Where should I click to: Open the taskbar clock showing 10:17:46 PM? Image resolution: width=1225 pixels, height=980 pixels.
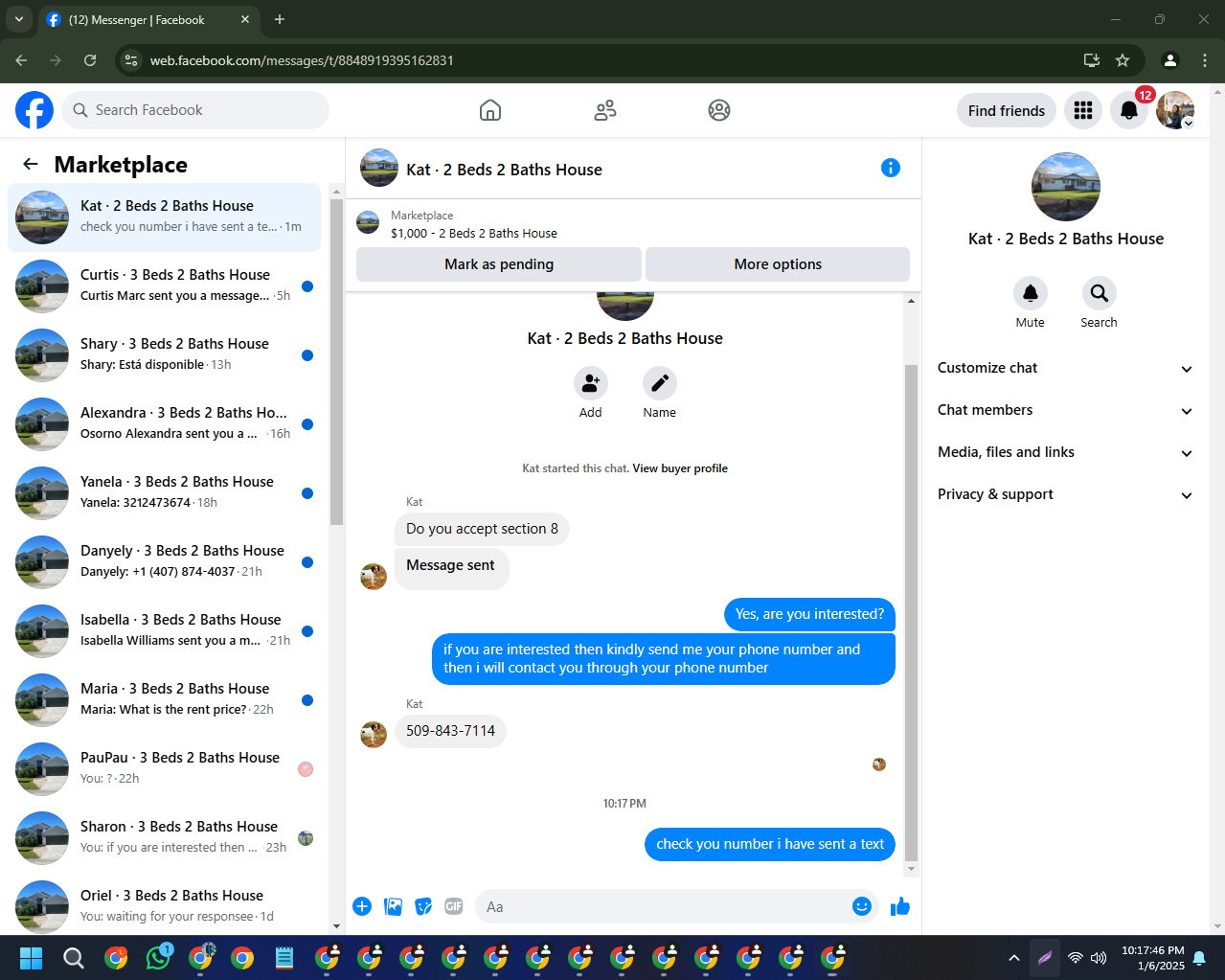(x=1153, y=958)
